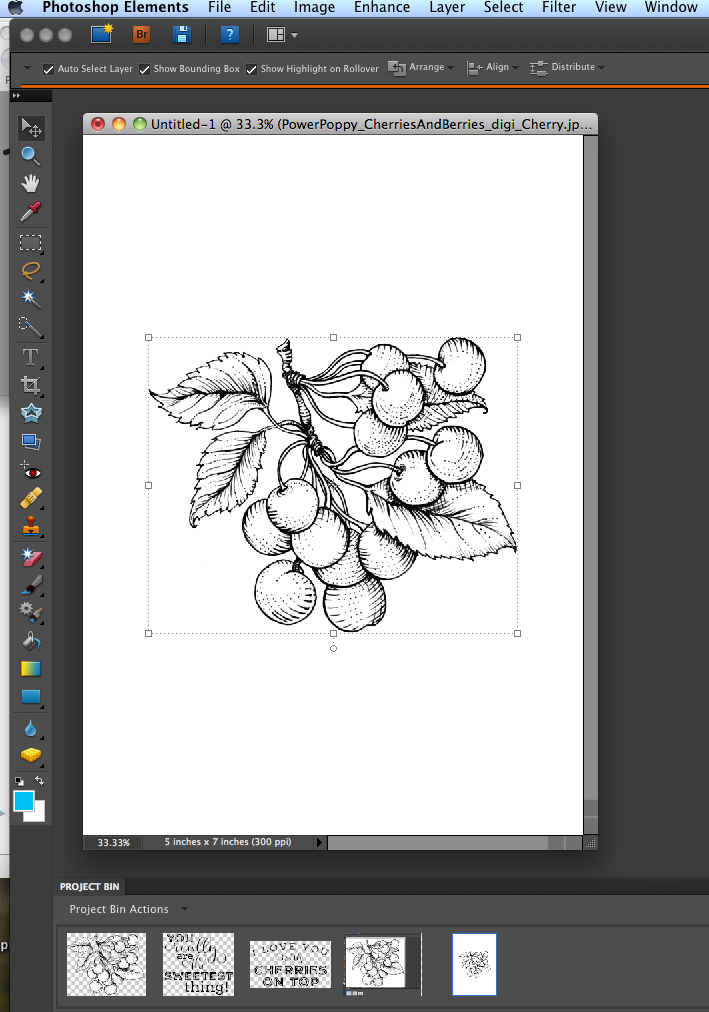The height and width of the screenshot is (1012, 709).
Task: Click the white background color swatch
Action: 38,815
